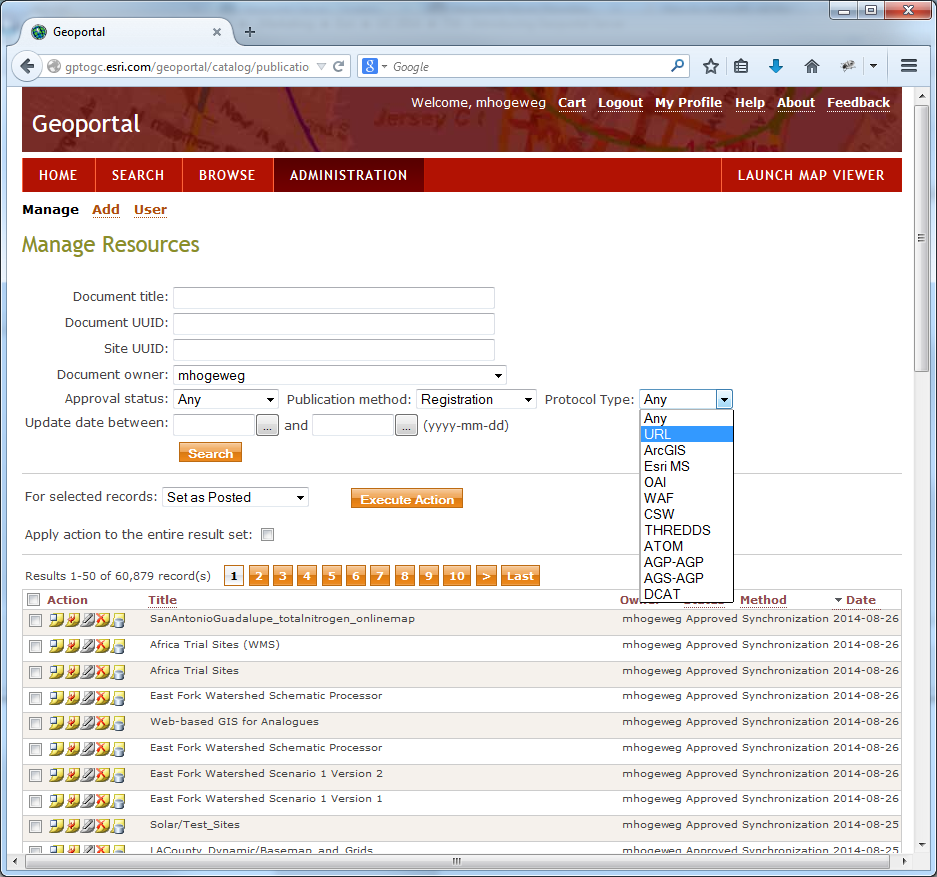This screenshot has height=877, width=937.
Task: Open the data download icon for Web-based GIS for Analogues
Action: (x=116, y=724)
